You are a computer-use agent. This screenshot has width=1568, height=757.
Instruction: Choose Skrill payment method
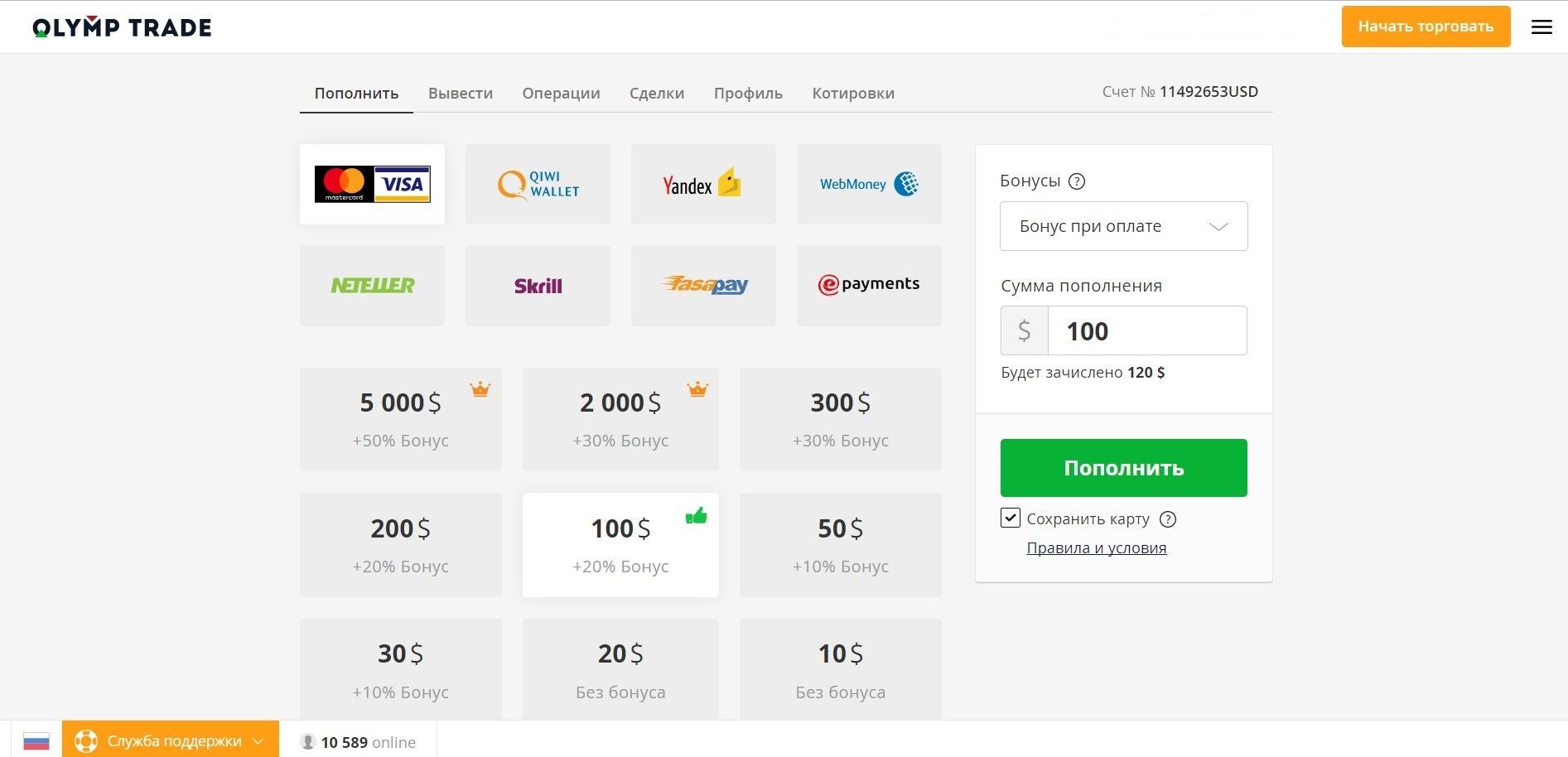(x=538, y=285)
